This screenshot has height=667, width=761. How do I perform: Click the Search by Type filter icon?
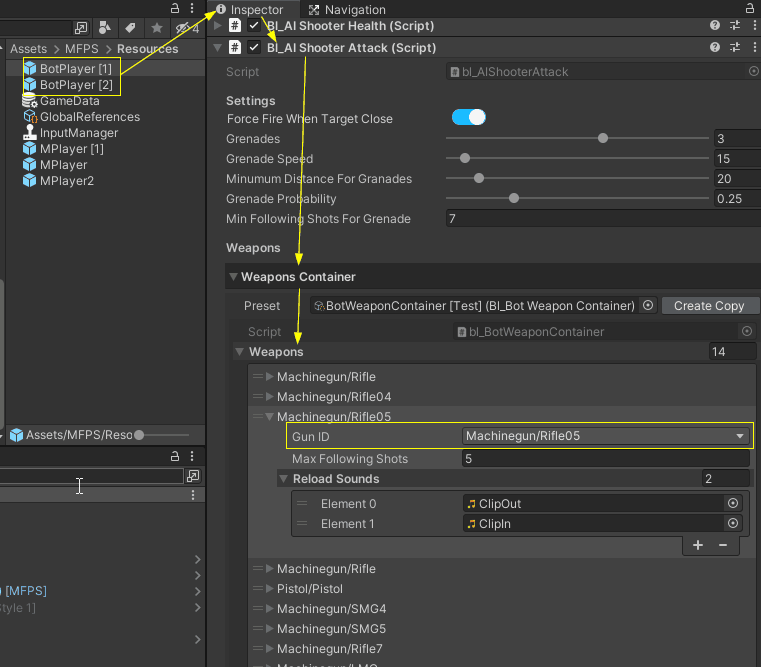tap(107, 28)
